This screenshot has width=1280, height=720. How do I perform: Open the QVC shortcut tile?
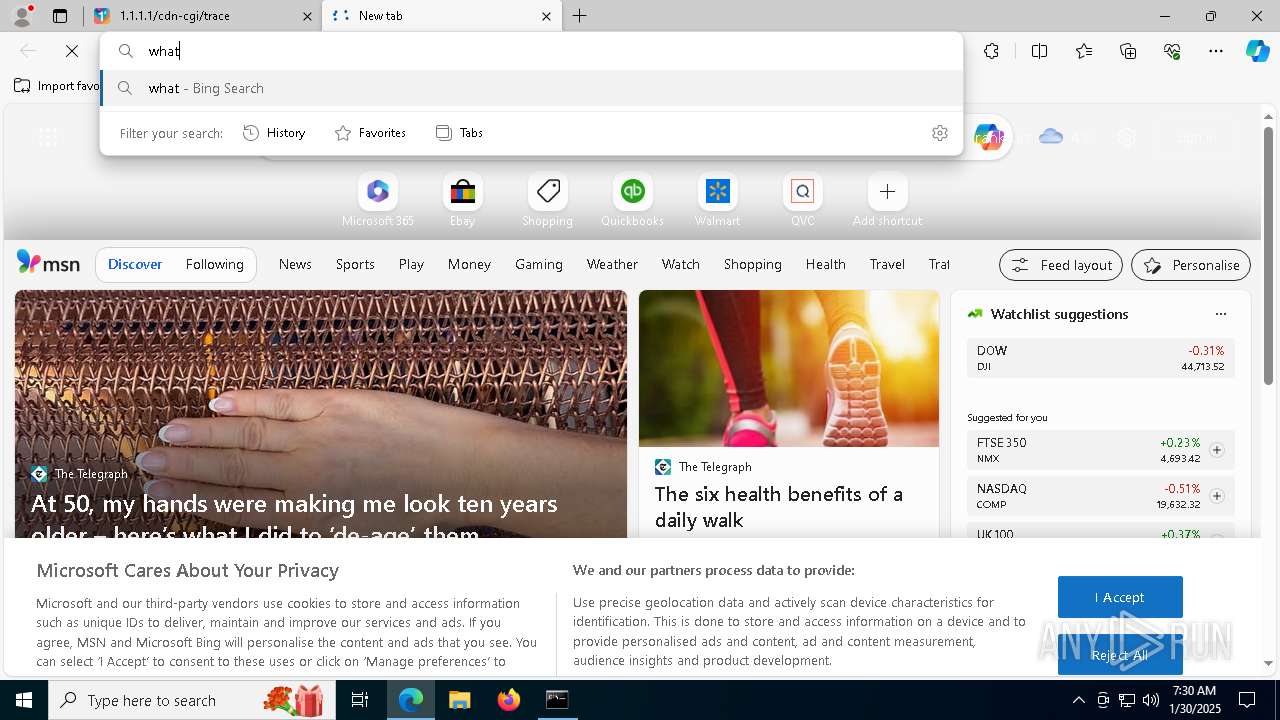click(802, 200)
